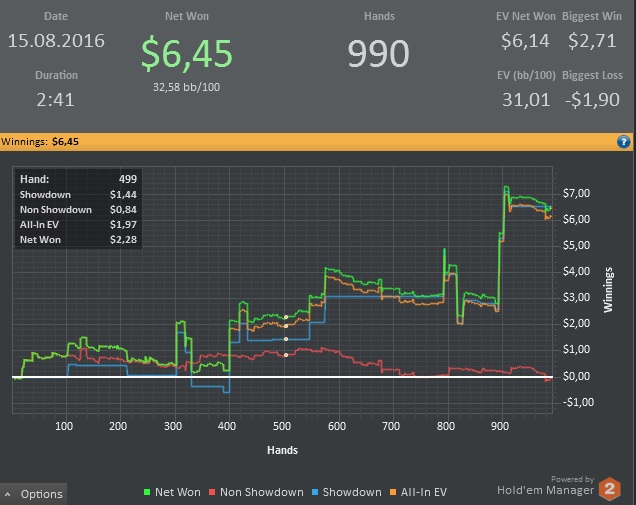Click the orange All-In EV legend swatch
Image resolution: width=636 pixels, height=505 pixels.
393,492
